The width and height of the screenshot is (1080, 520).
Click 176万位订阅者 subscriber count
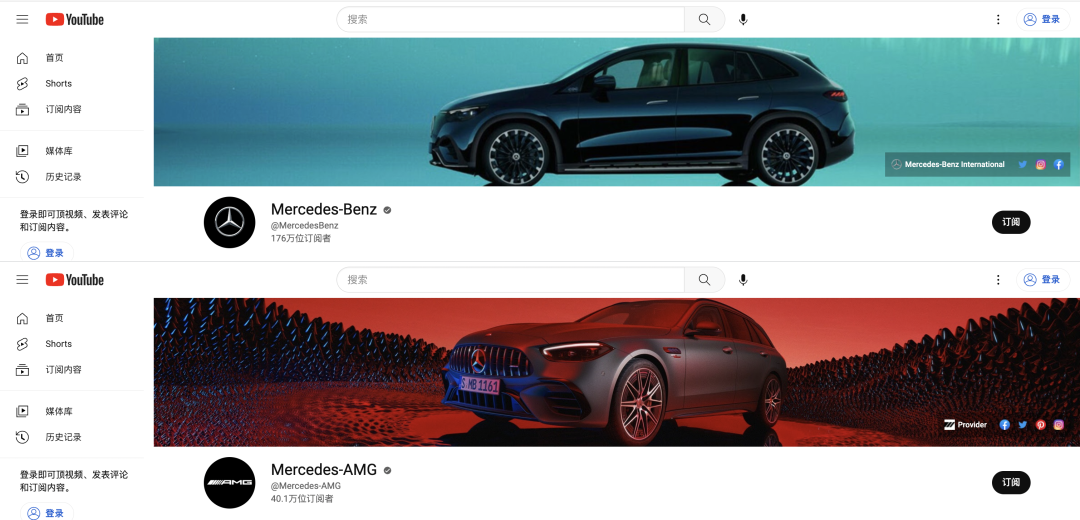pos(301,238)
